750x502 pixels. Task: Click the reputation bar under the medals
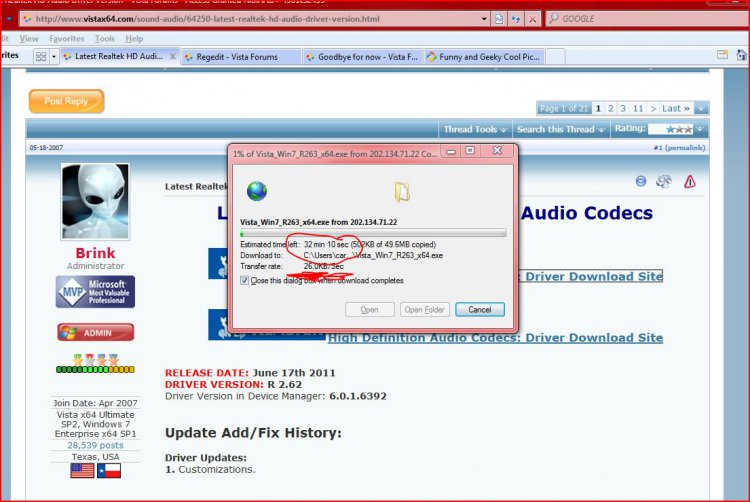[x=95, y=370]
